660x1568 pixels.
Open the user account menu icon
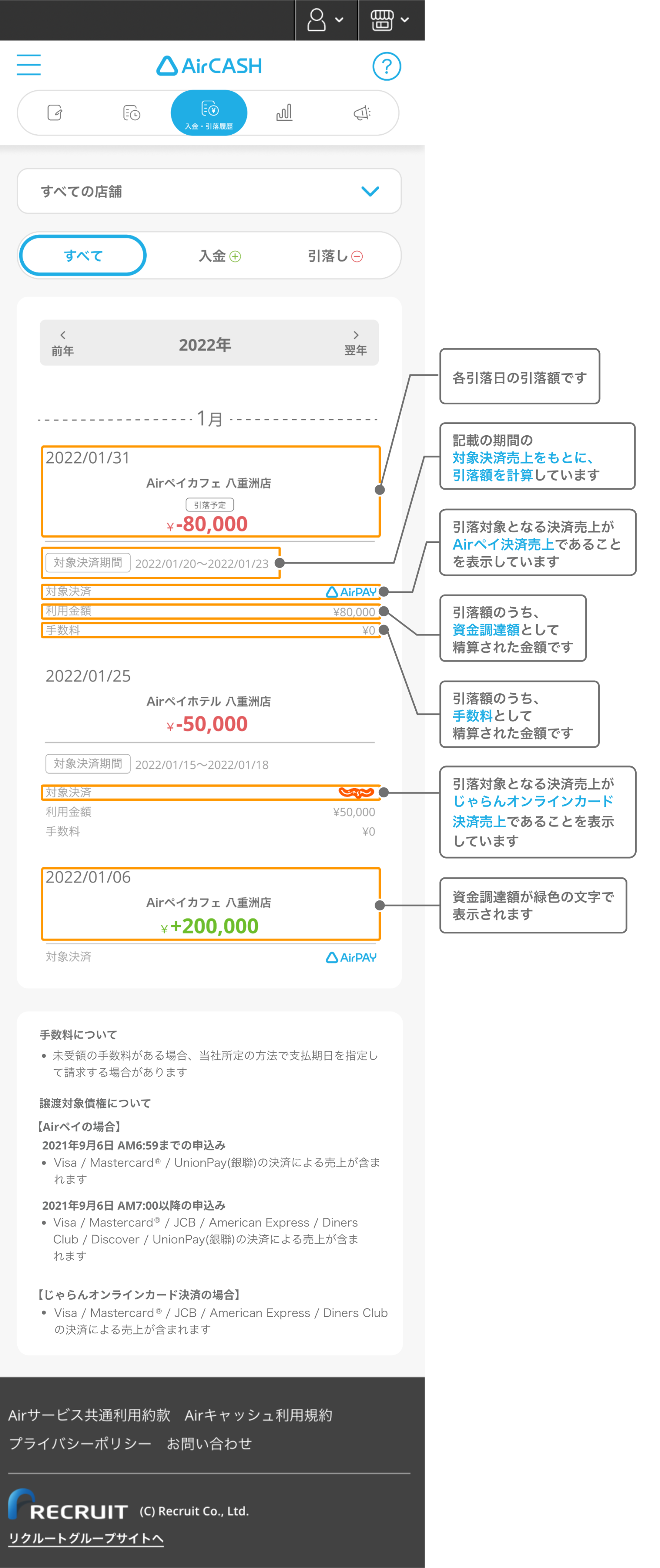326,20
